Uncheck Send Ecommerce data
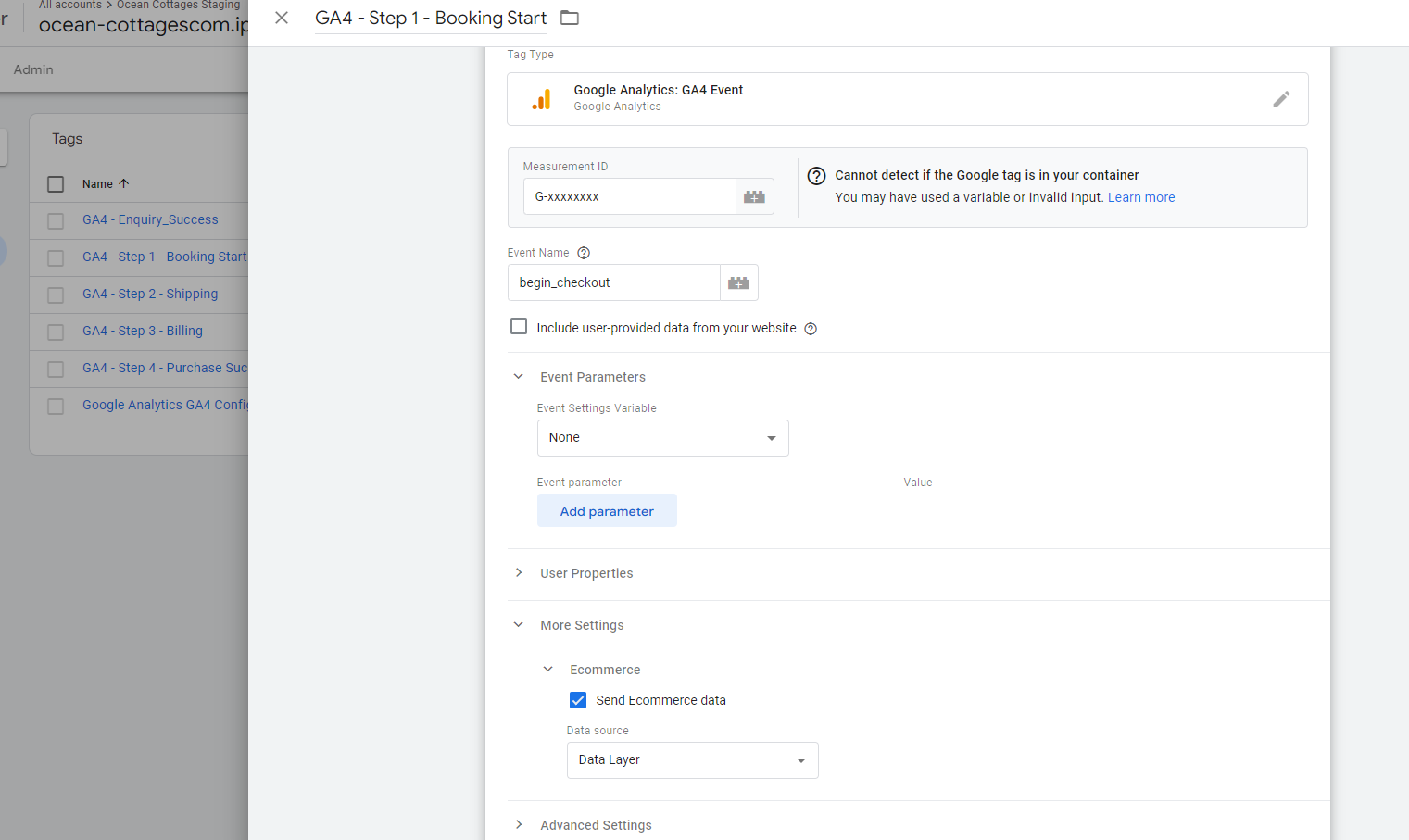The height and width of the screenshot is (840, 1409). [578, 700]
